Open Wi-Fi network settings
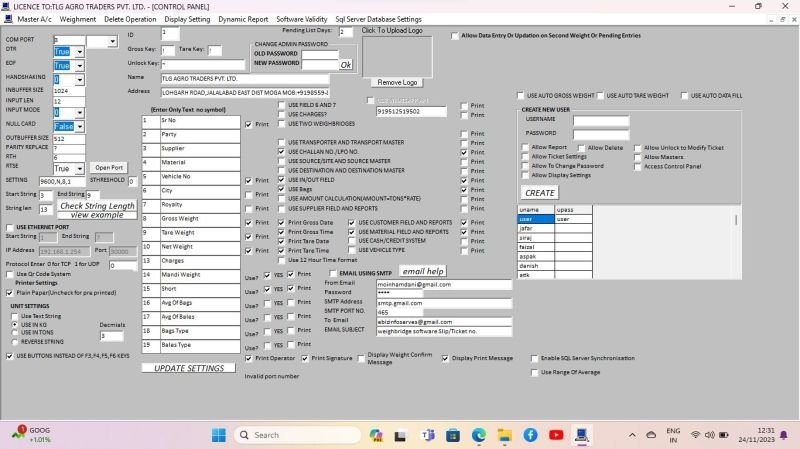 pyautogui.click(x=695, y=435)
